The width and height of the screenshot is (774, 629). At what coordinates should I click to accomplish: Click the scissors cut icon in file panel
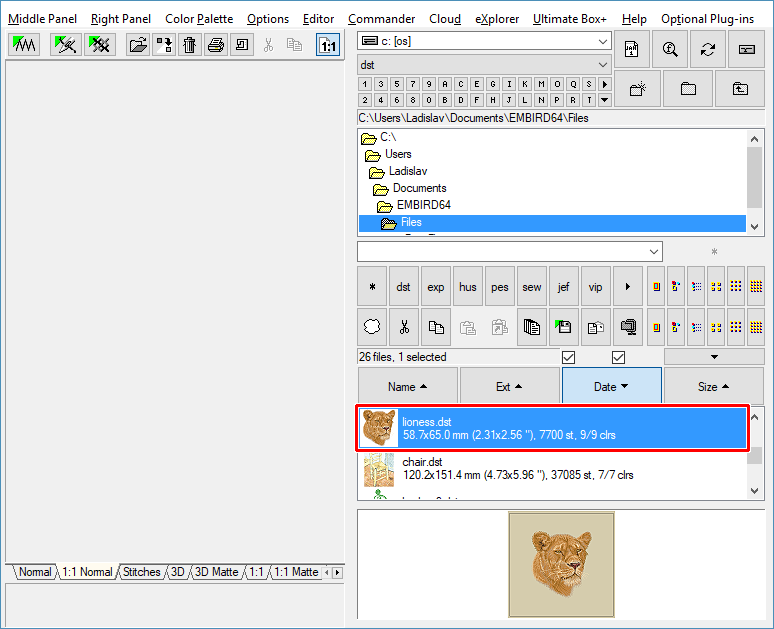coord(403,326)
